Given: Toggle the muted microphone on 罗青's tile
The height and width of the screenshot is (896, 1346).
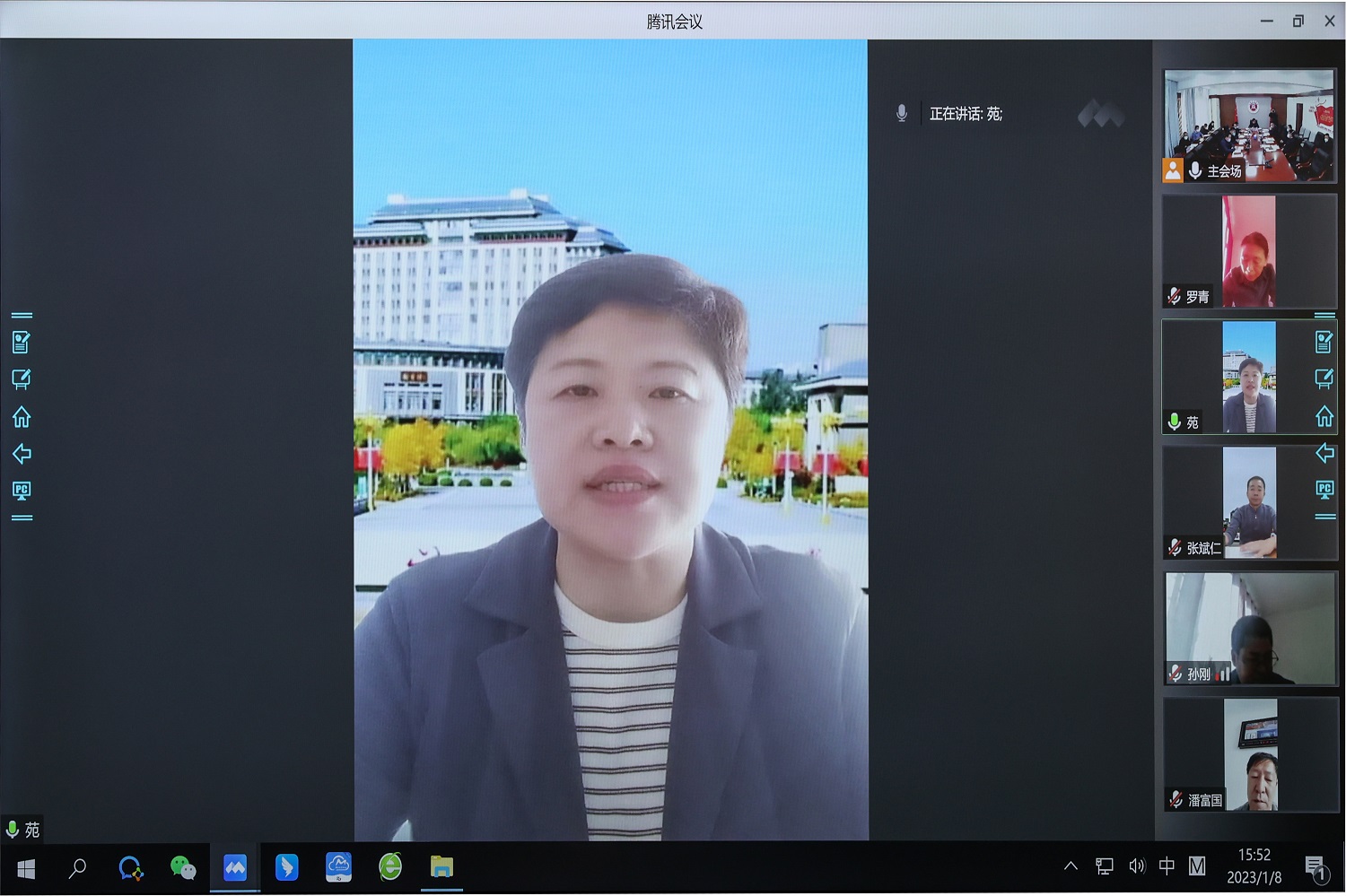Looking at the screenshot, I should point(1175,296).
